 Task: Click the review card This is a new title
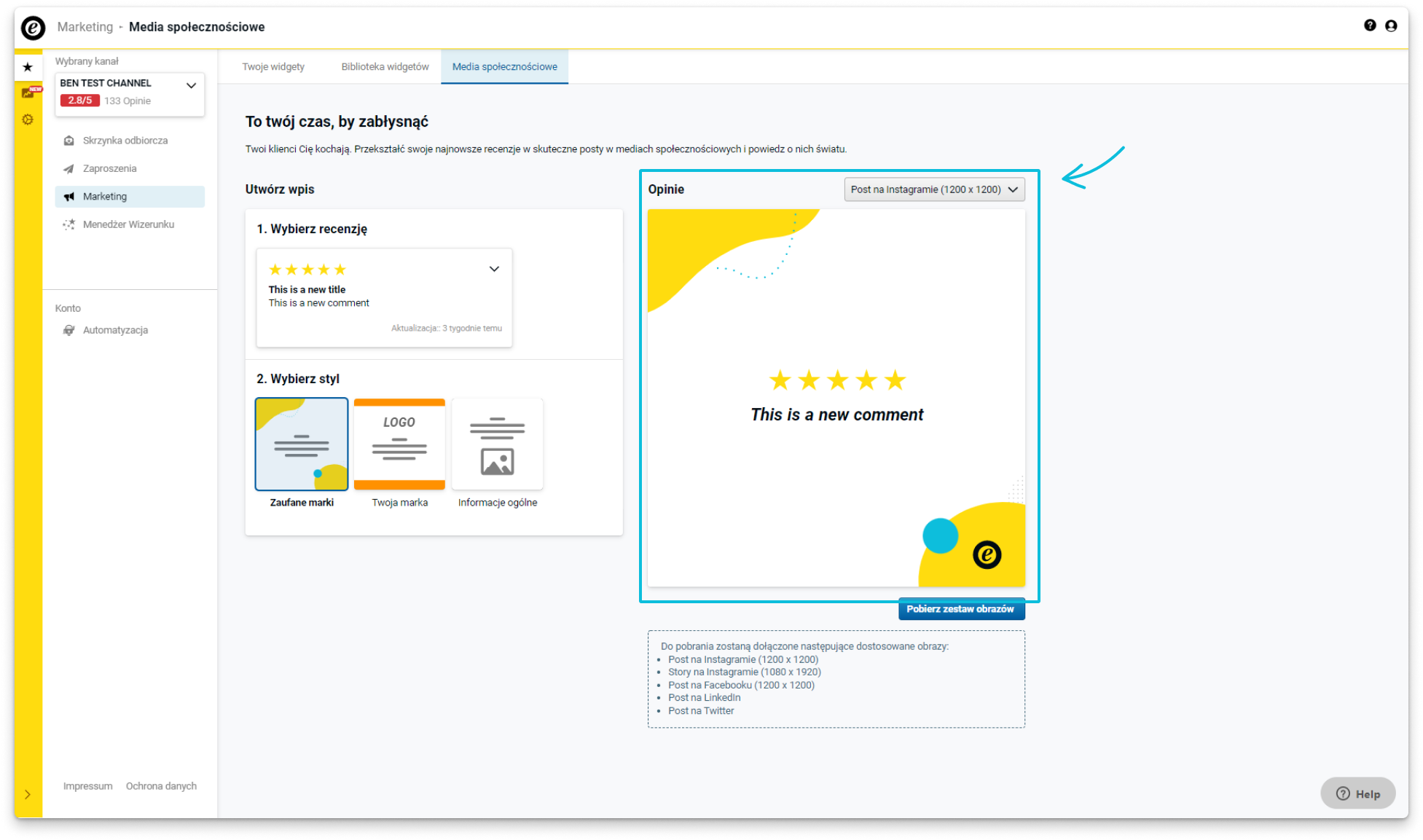384,298
